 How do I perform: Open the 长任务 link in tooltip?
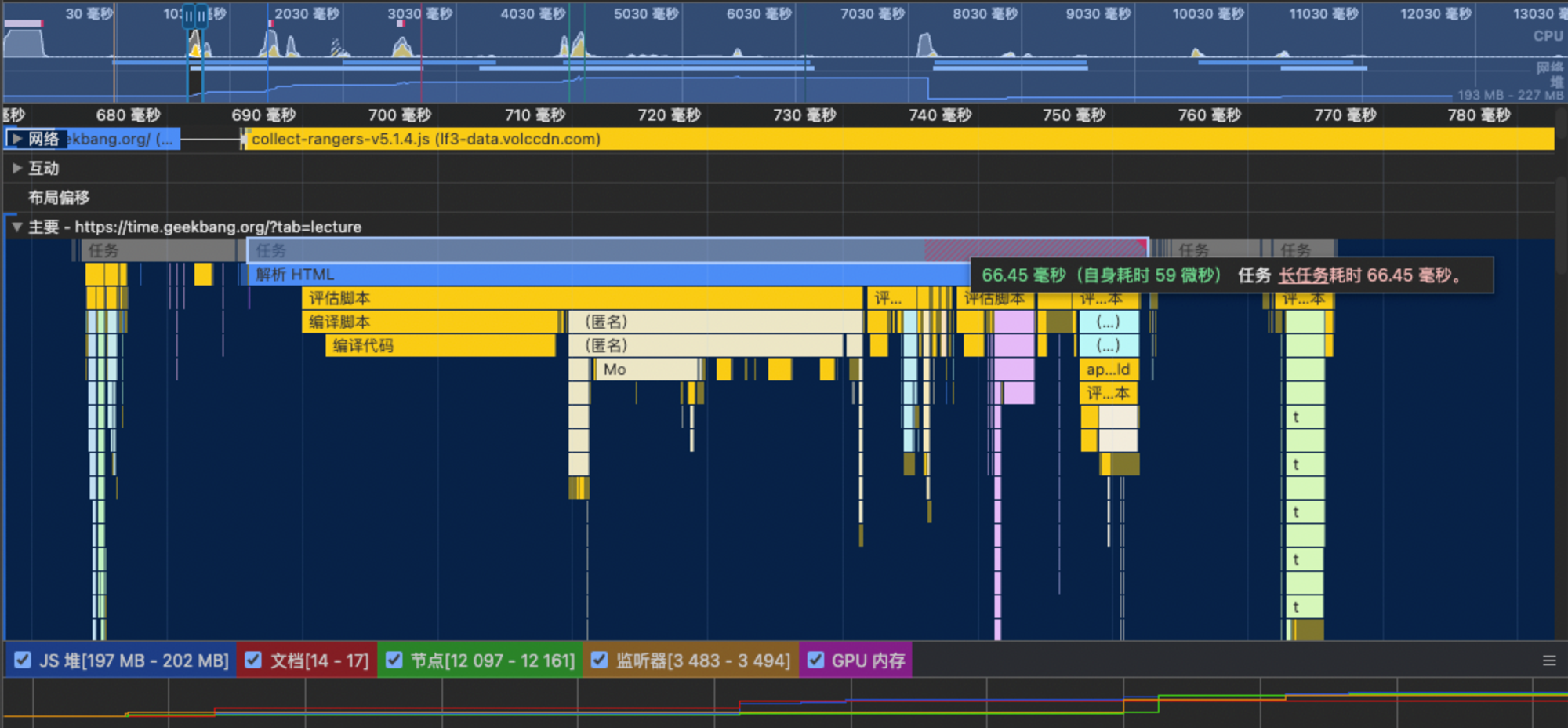pyautogui.click(x=1305, y=275)
